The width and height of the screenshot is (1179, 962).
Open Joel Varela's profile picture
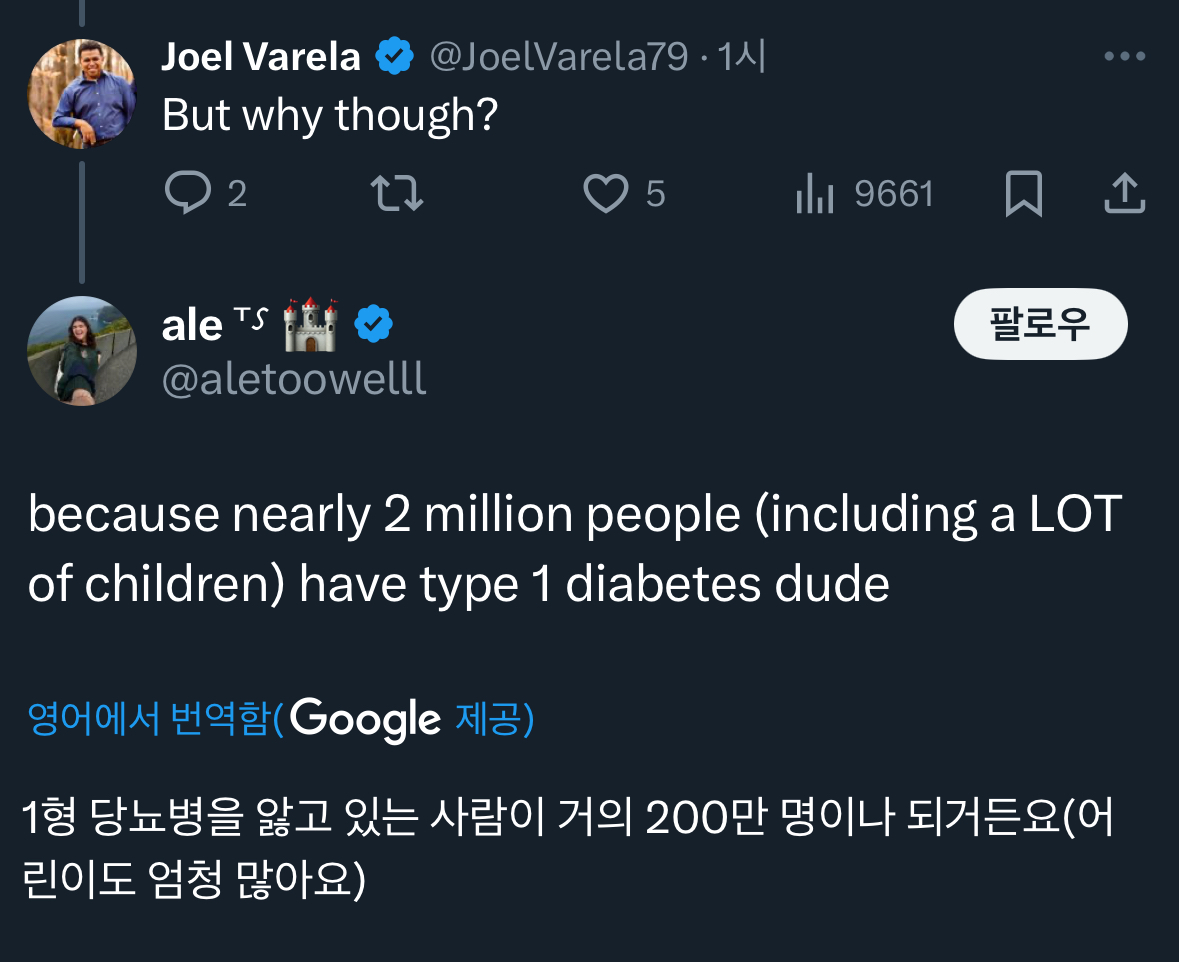click(81, 94)
